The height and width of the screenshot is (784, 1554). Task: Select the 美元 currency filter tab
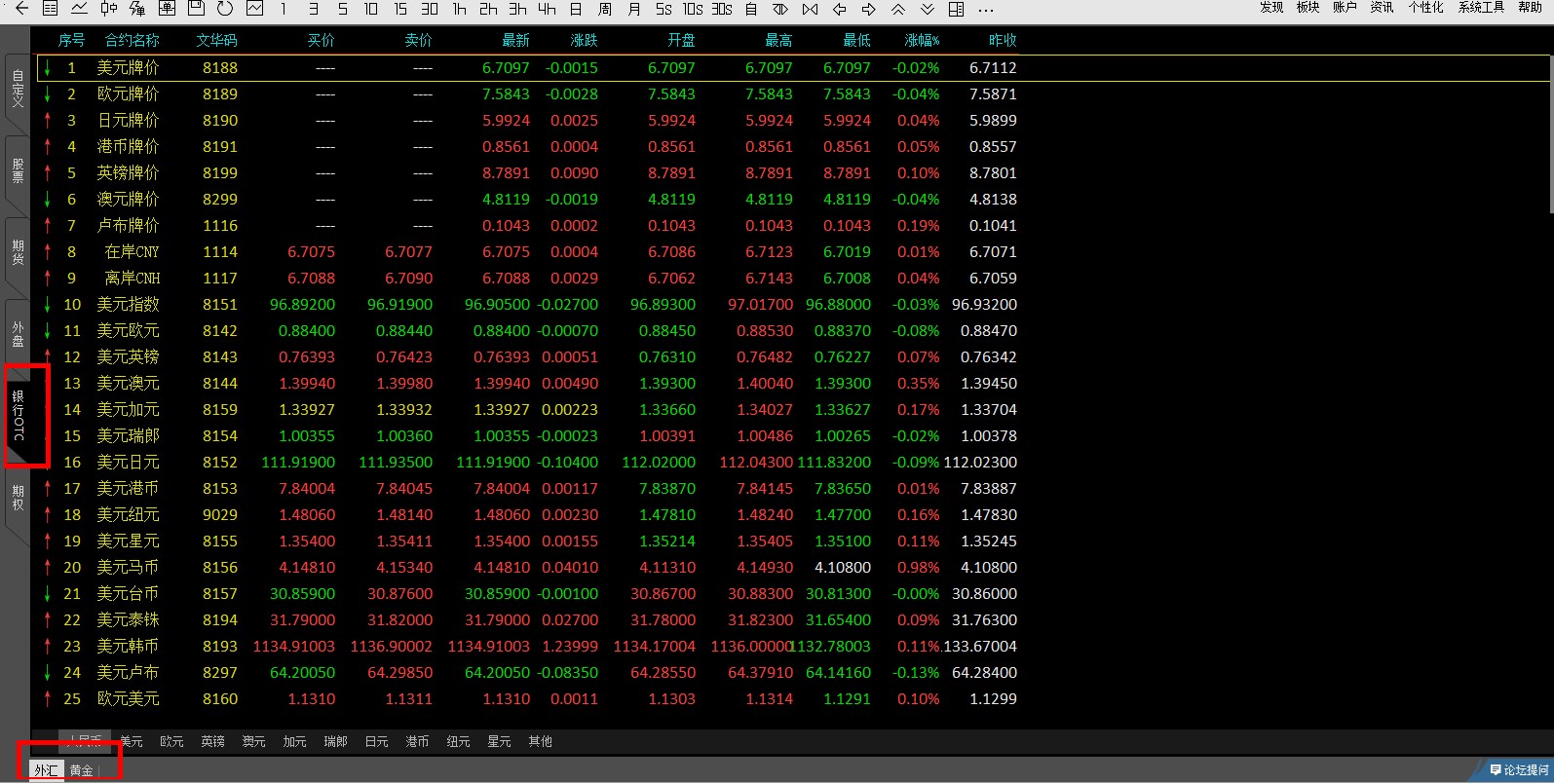132,742
